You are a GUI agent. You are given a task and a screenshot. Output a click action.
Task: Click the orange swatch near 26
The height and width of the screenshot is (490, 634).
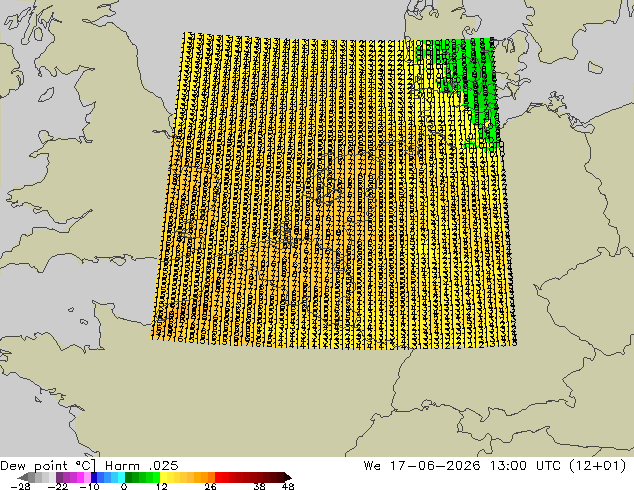pos(211,477)
